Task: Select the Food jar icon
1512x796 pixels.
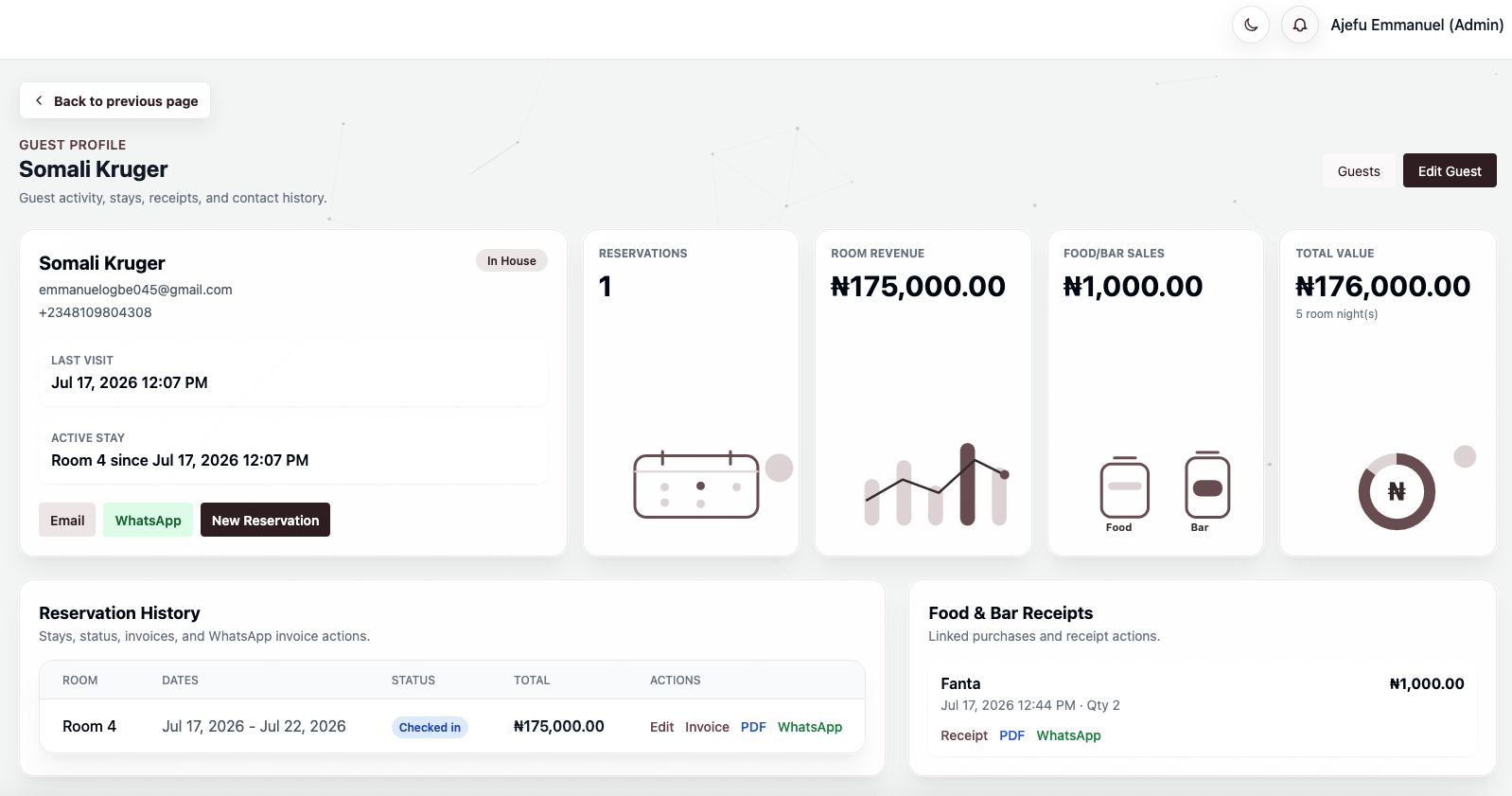Action: pos(1124,487)
